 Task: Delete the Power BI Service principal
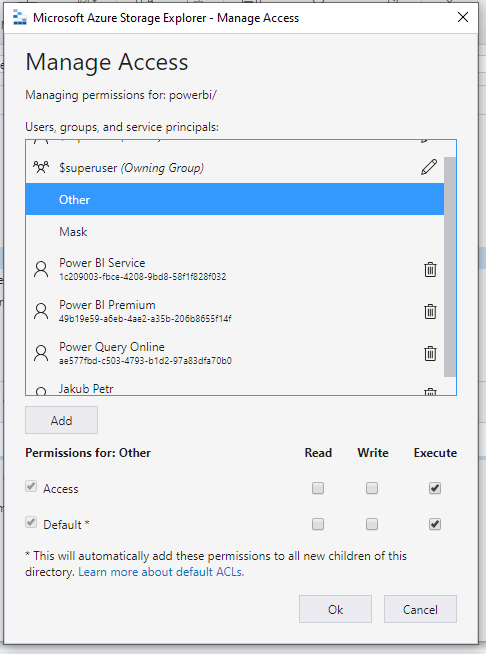point(430,269)
